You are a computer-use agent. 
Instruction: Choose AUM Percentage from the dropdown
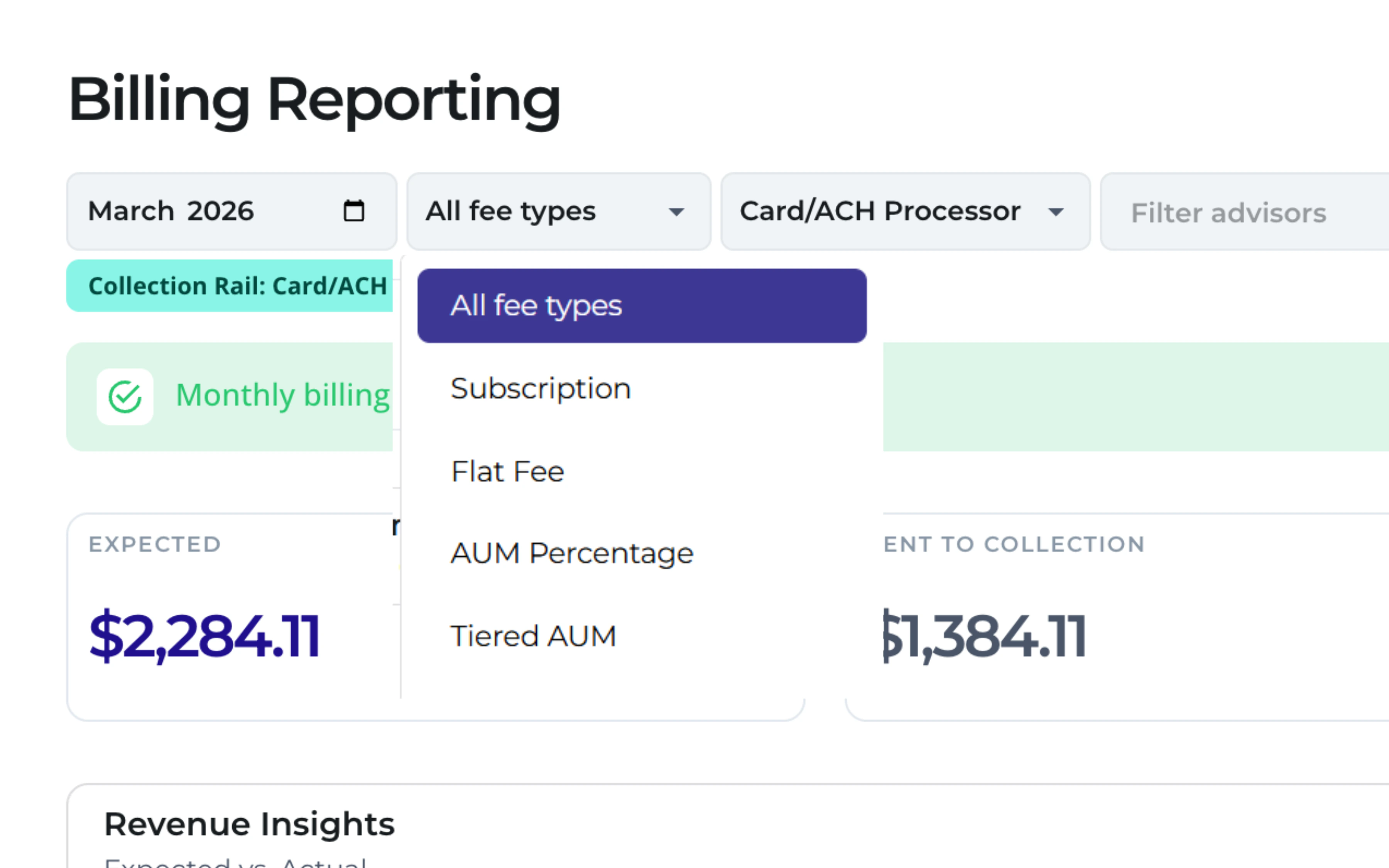572,553
